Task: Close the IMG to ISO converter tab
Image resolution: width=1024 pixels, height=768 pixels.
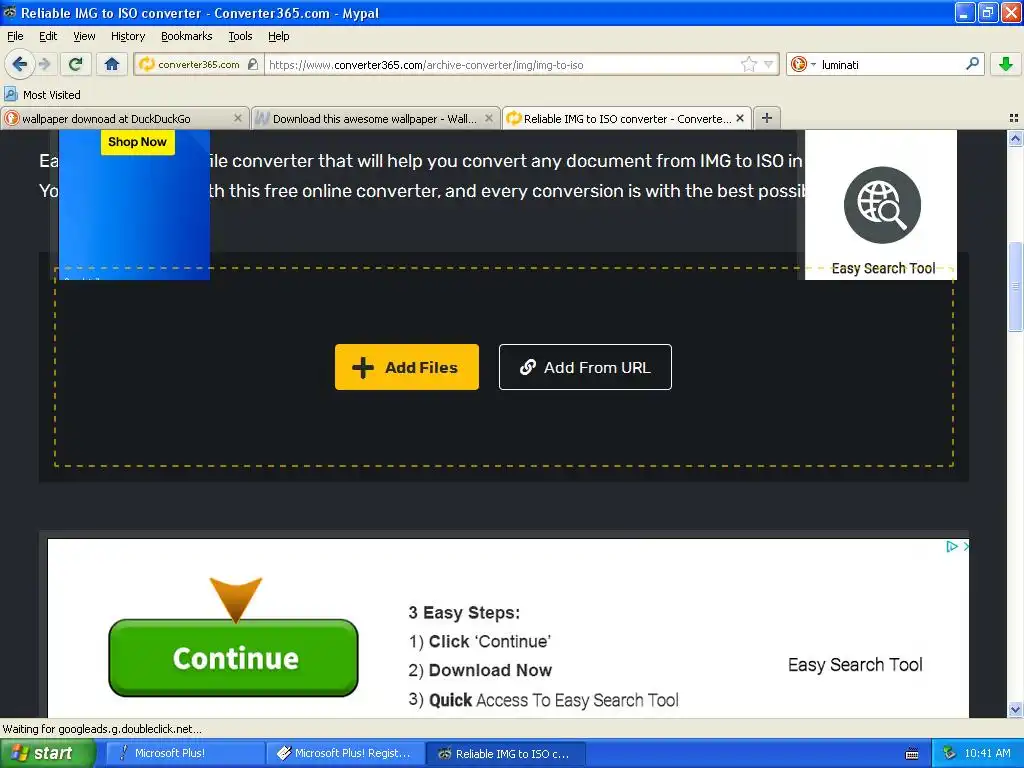Action: (740, 118)
